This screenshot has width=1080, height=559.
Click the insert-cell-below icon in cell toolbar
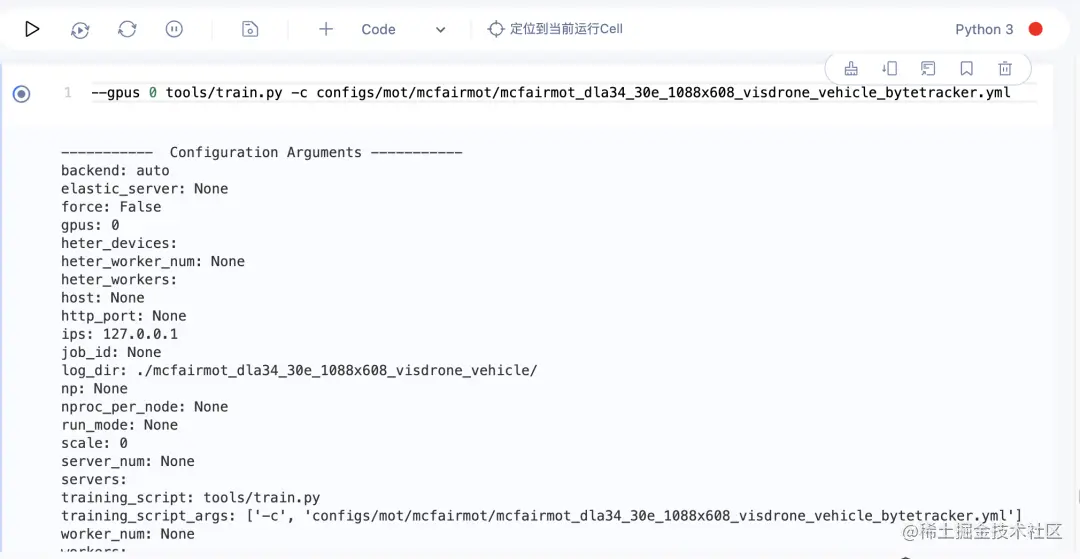pos(889,68)
